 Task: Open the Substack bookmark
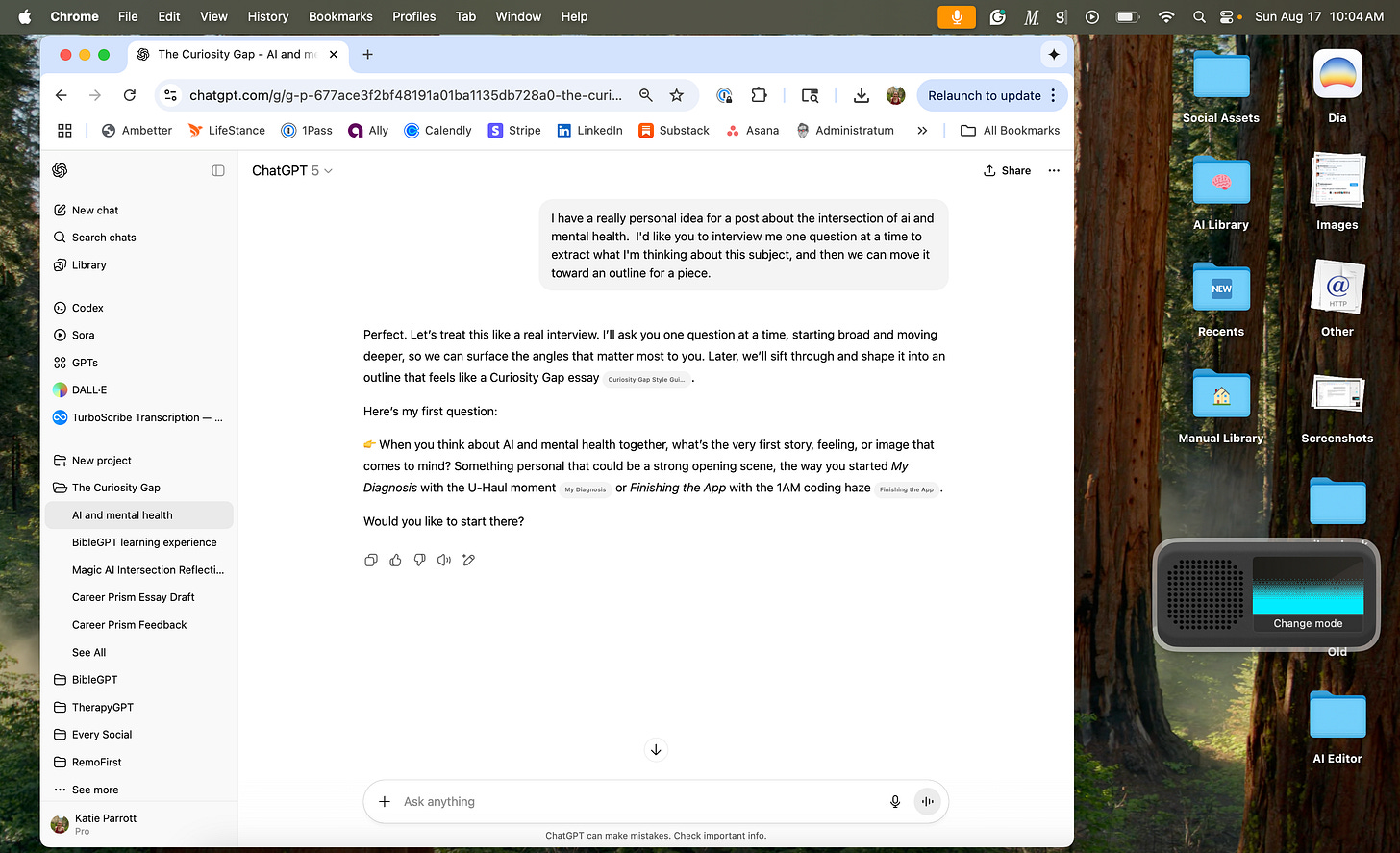click(x=674, y=130)
